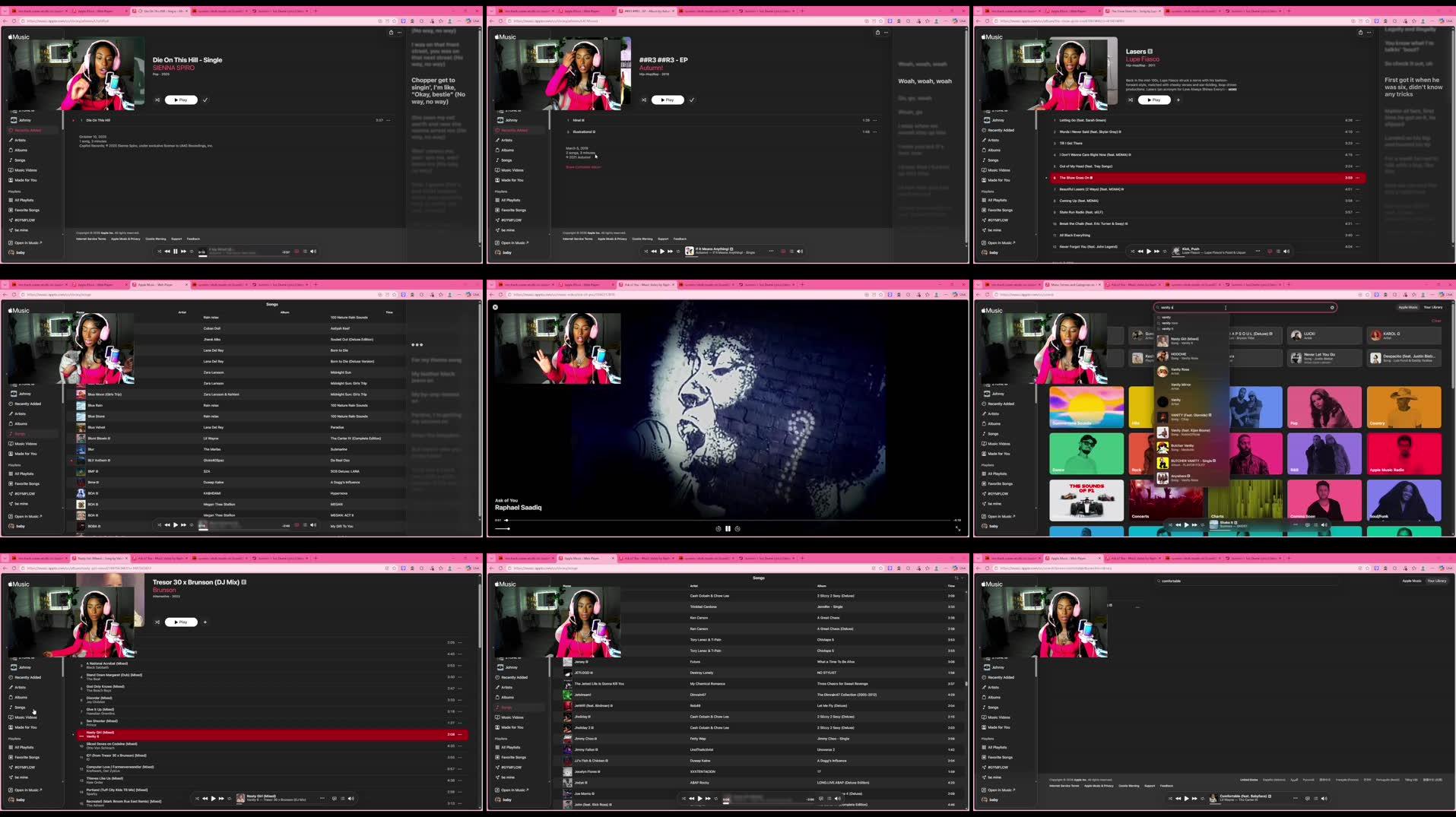The height and width of the screenshot is (817, 1456).
Task: Open more menu in the Tresor player bar
Action: (x=322, y=799)
